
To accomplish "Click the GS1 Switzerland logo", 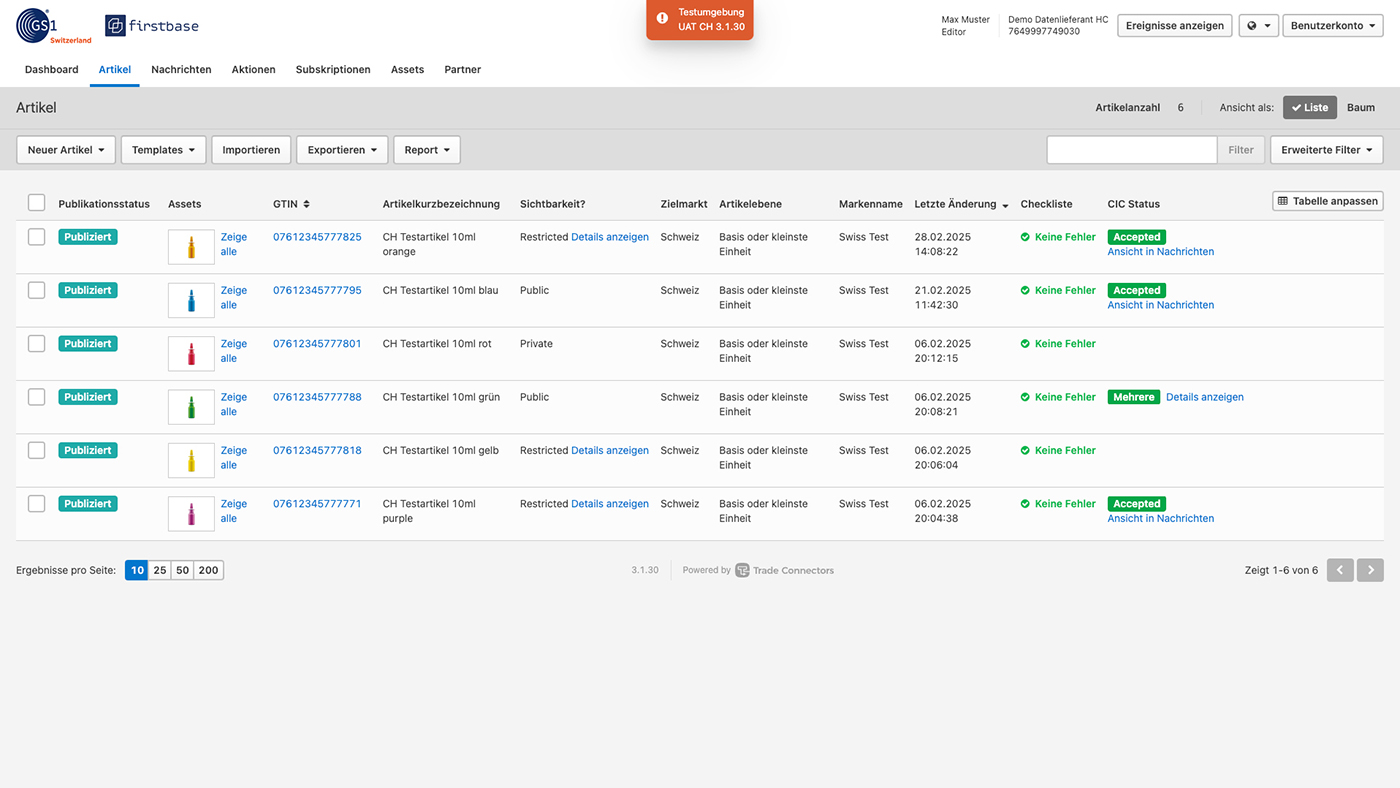I will click(54, 26).
